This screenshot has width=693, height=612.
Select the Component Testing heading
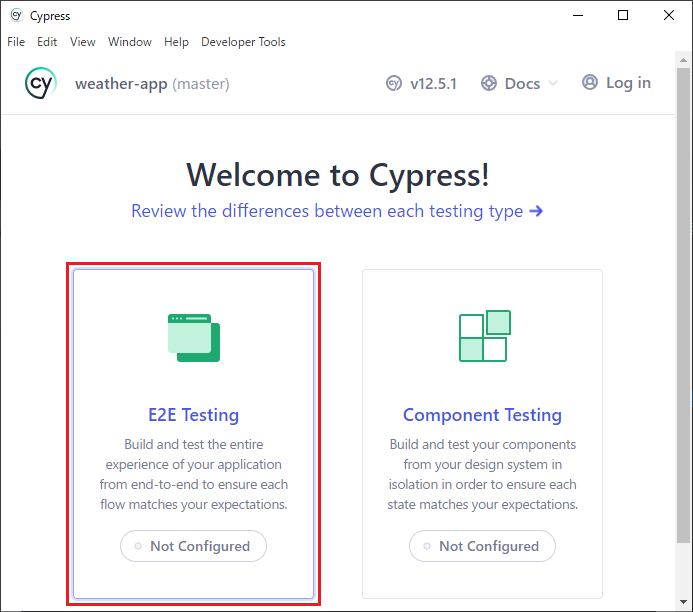(483, 415)
